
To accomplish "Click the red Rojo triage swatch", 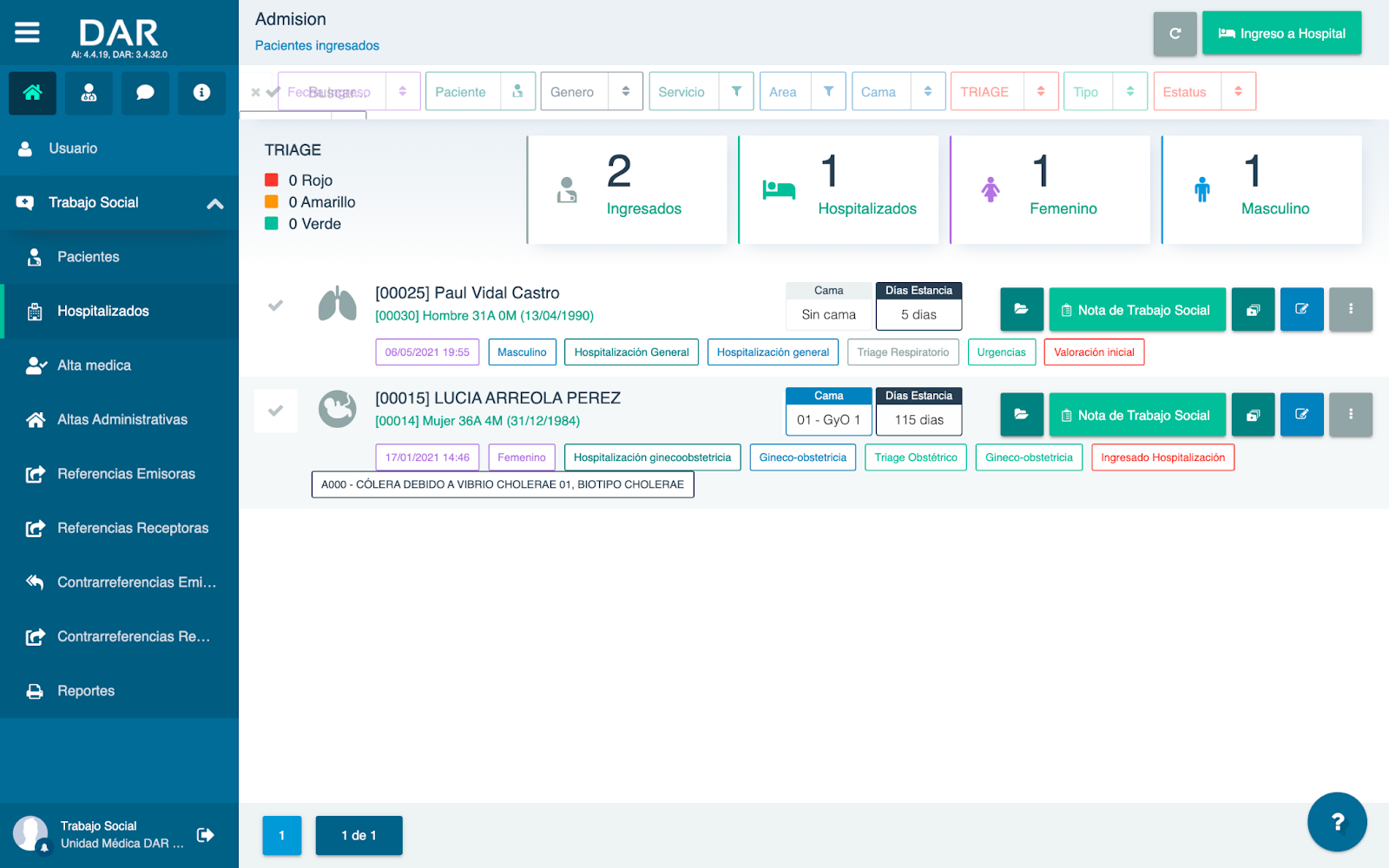I will pos(271,180).
